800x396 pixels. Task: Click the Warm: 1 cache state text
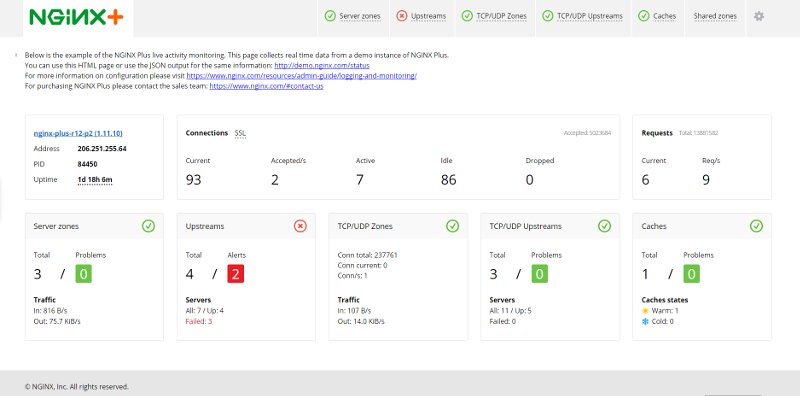665,311
